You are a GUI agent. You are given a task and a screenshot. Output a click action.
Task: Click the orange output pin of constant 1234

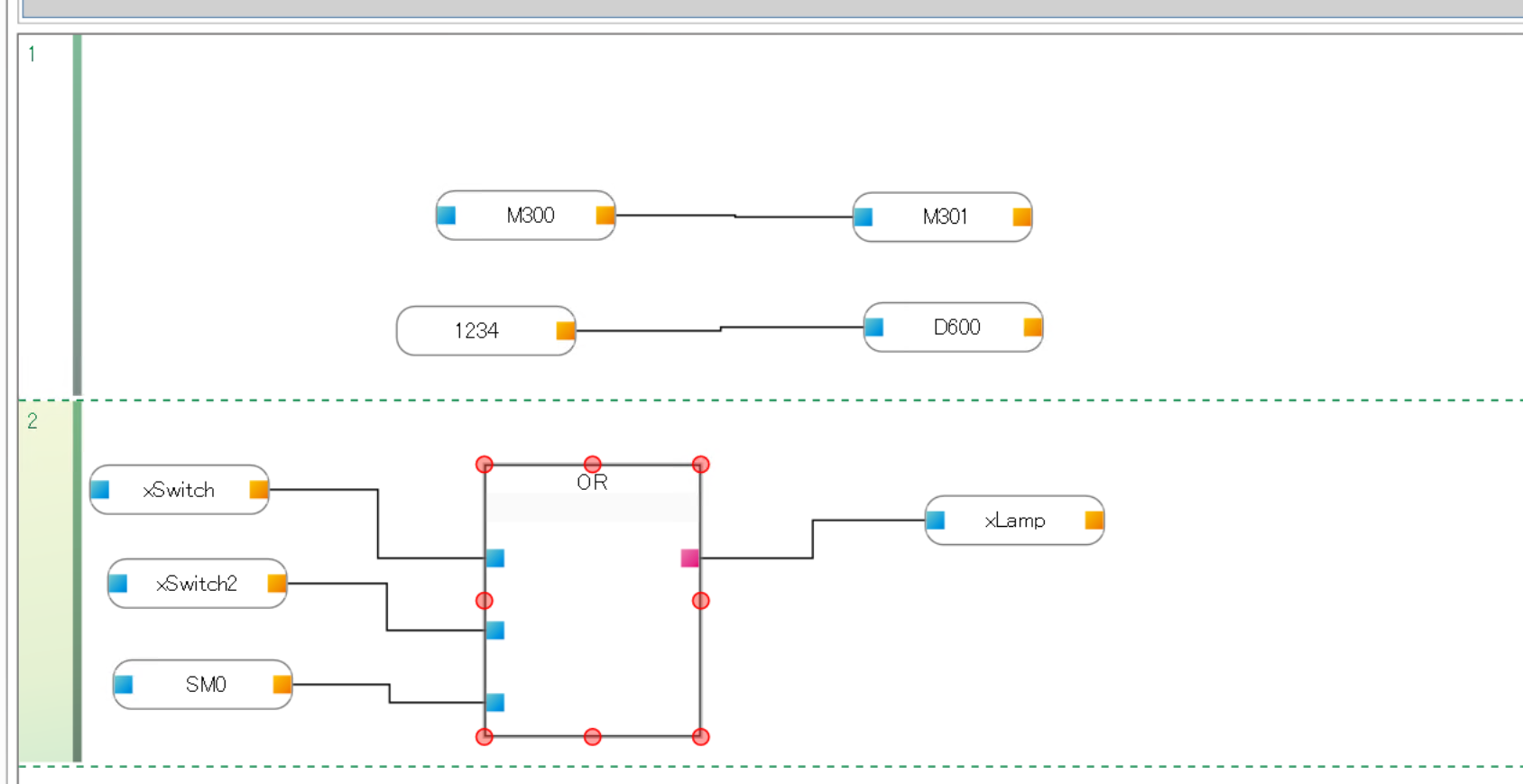(x=565, y=330)
